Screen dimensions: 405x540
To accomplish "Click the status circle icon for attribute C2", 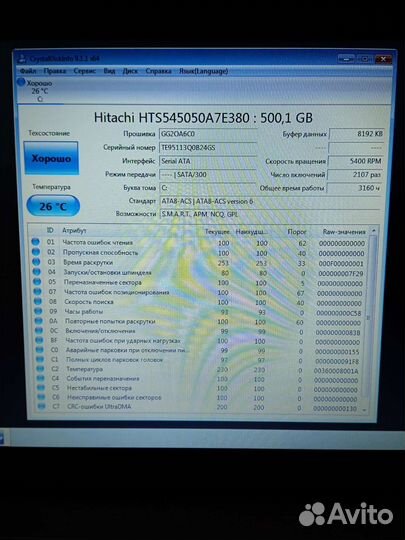I will (41, 368).
